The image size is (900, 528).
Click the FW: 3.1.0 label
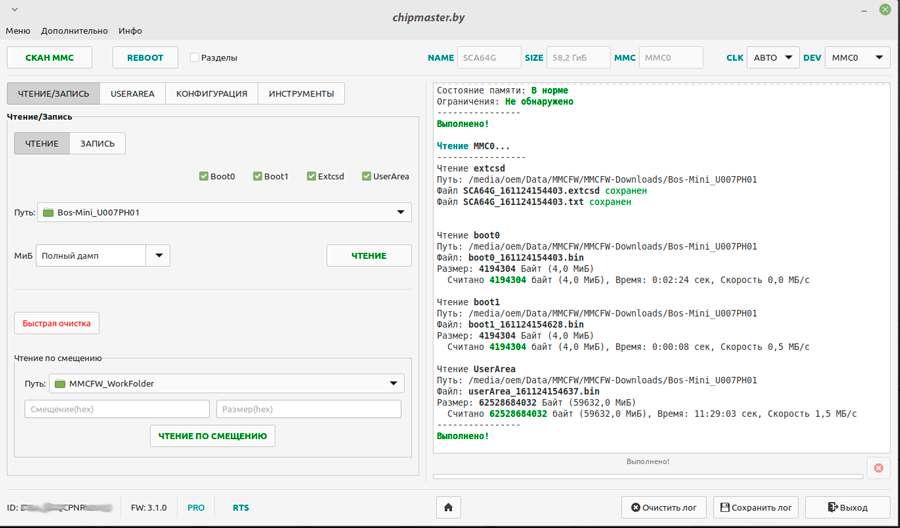[149, 507]
